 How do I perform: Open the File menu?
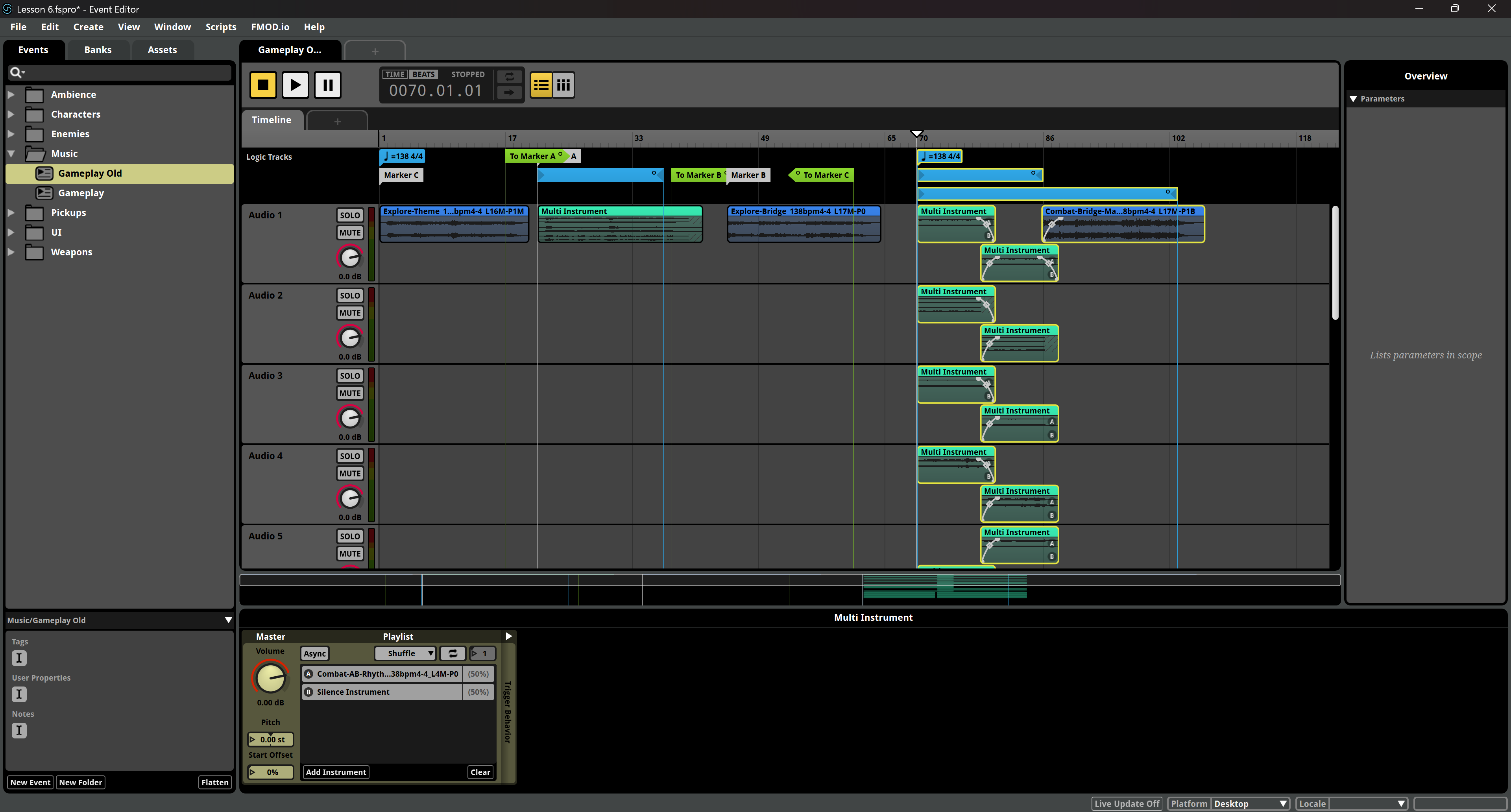click(x=18, y=27)
